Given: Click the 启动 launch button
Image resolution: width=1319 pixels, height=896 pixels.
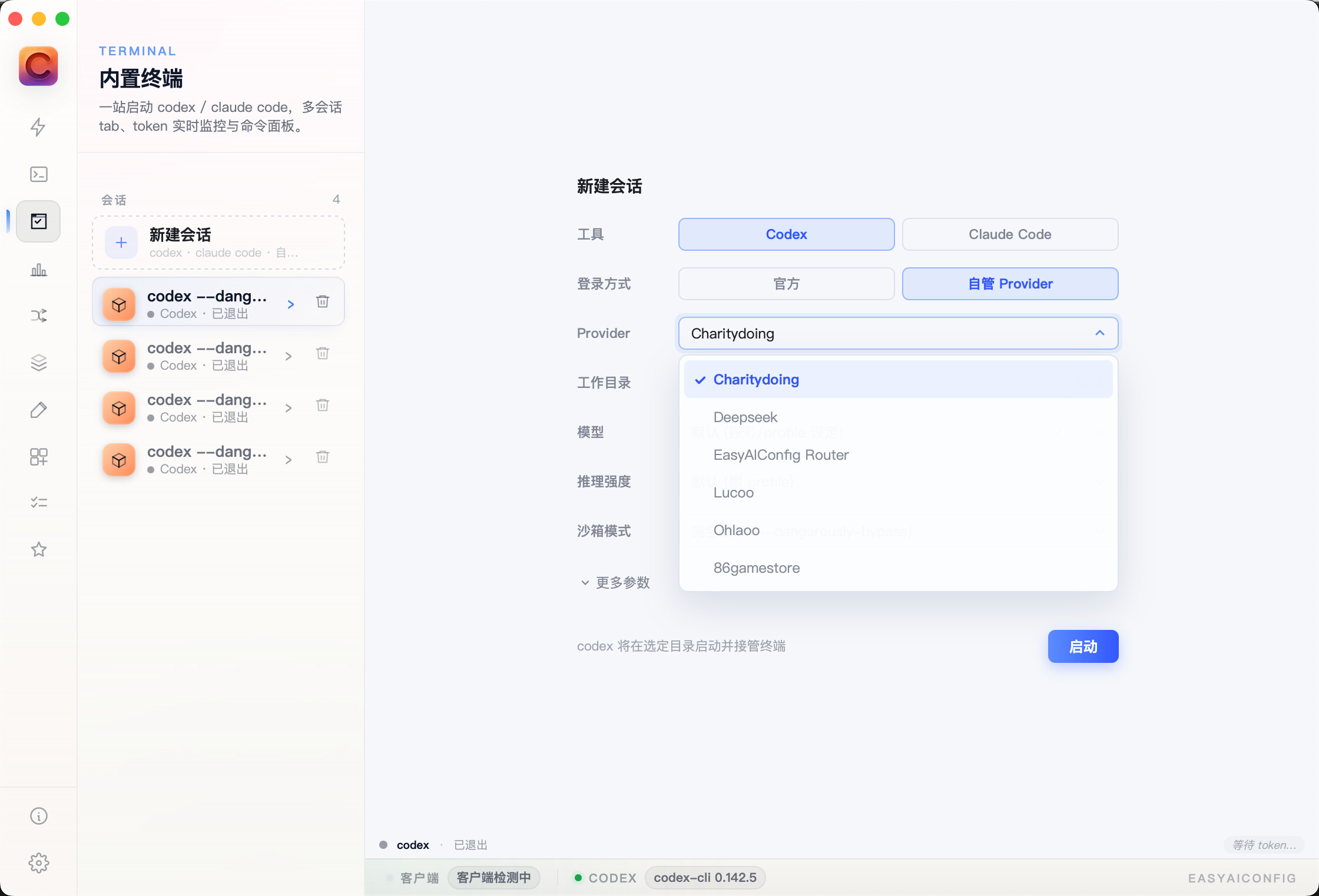Looking at the screenshot, I should point(1083,646).
